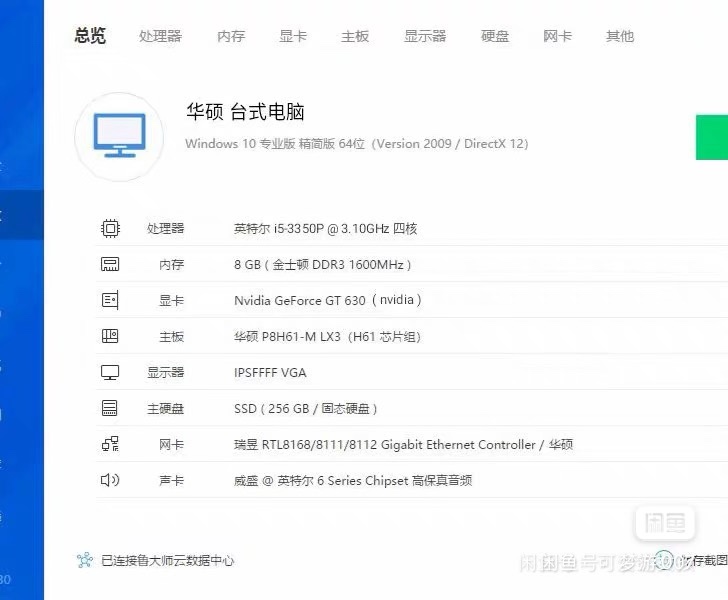
Task: Select Nvidia GeForce GT 630 text
Action: (x=328, y=300)
